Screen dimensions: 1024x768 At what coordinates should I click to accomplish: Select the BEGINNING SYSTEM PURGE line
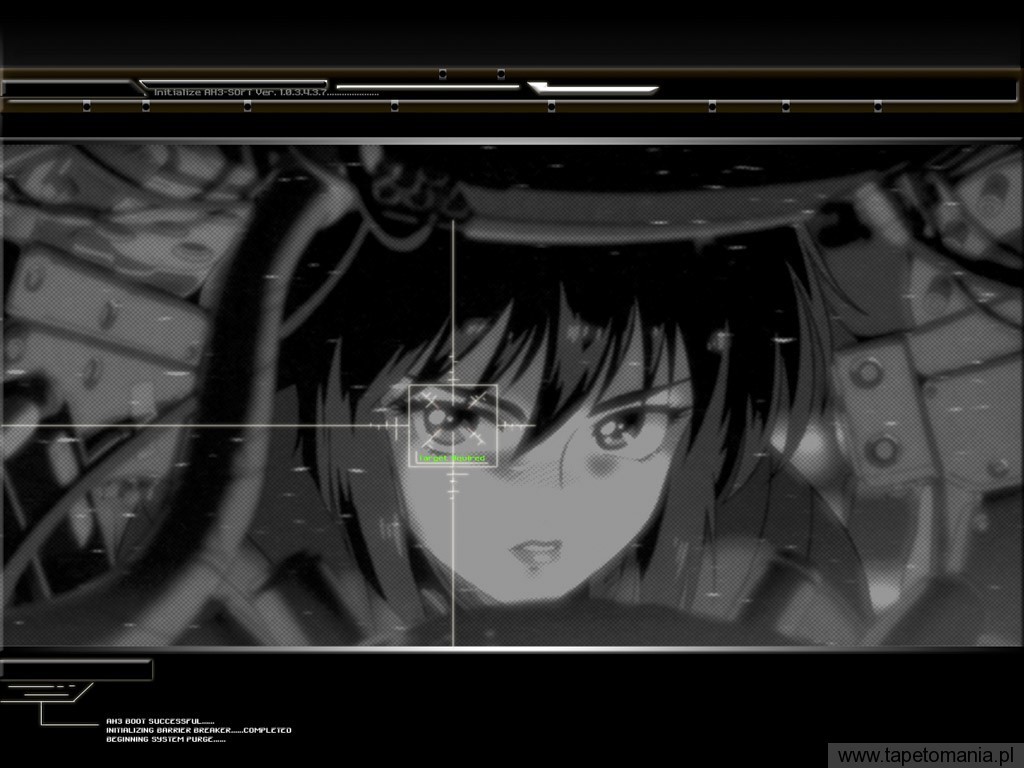coord(166,740)
